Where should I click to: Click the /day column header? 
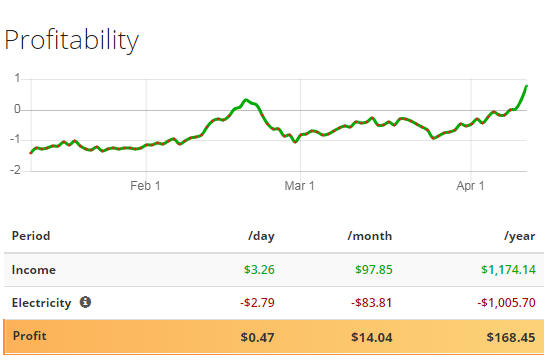point(261,236)
